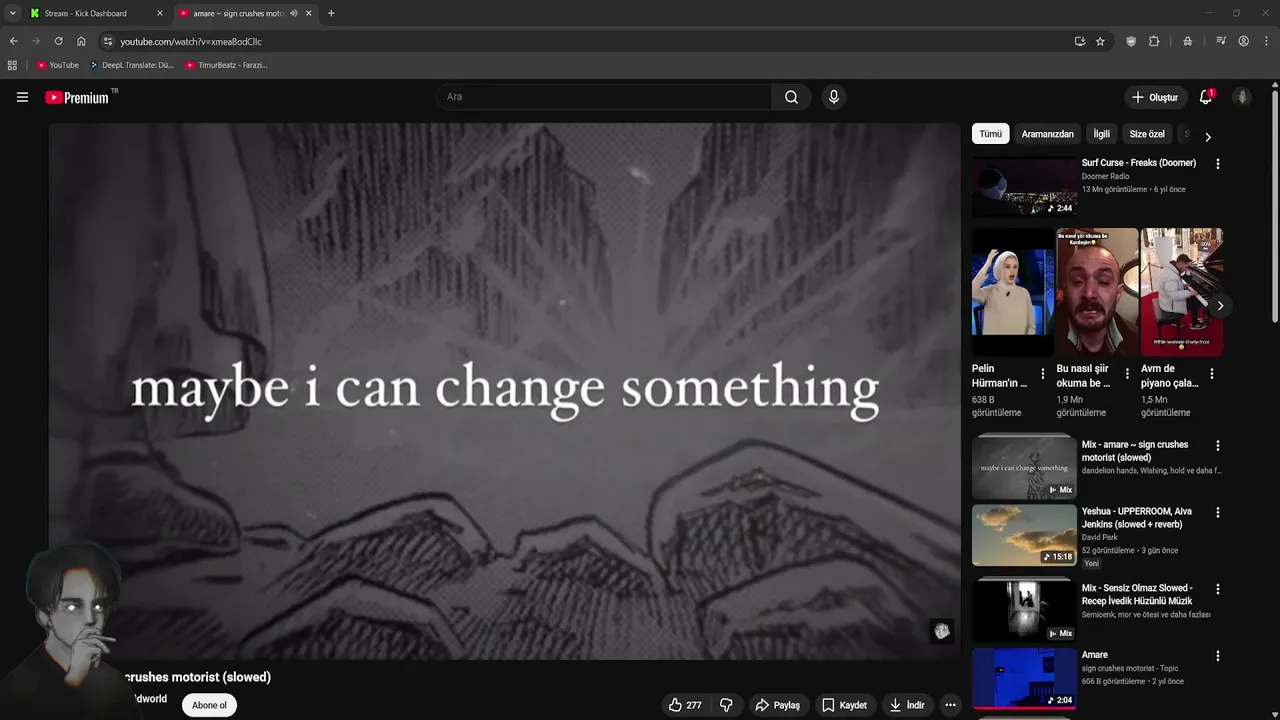The height and width of the screenshot is (720, 1280).
Task: Start voice search with microphone icon
Action: pos(834,97)
